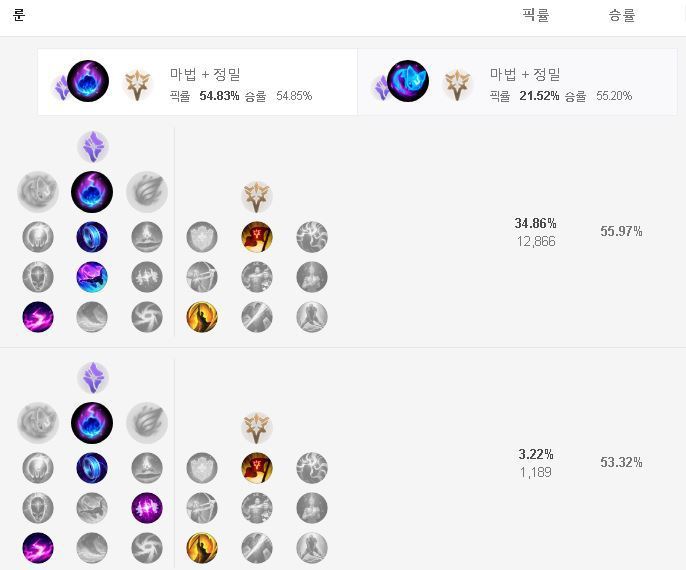The image size is (686, 570).
Task: Click the Scorch rune in the 3.22% build
Action: pos(38,548)
